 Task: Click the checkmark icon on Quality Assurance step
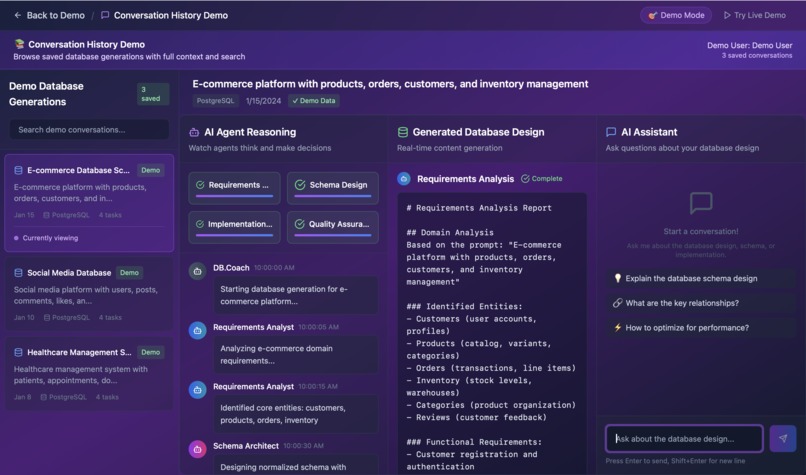[300, 224]
